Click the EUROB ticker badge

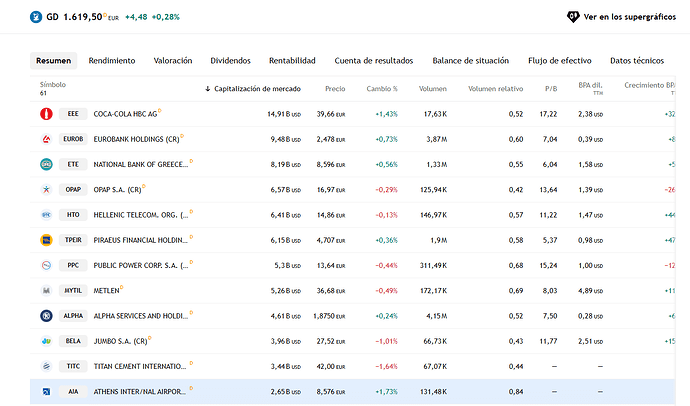73,139
